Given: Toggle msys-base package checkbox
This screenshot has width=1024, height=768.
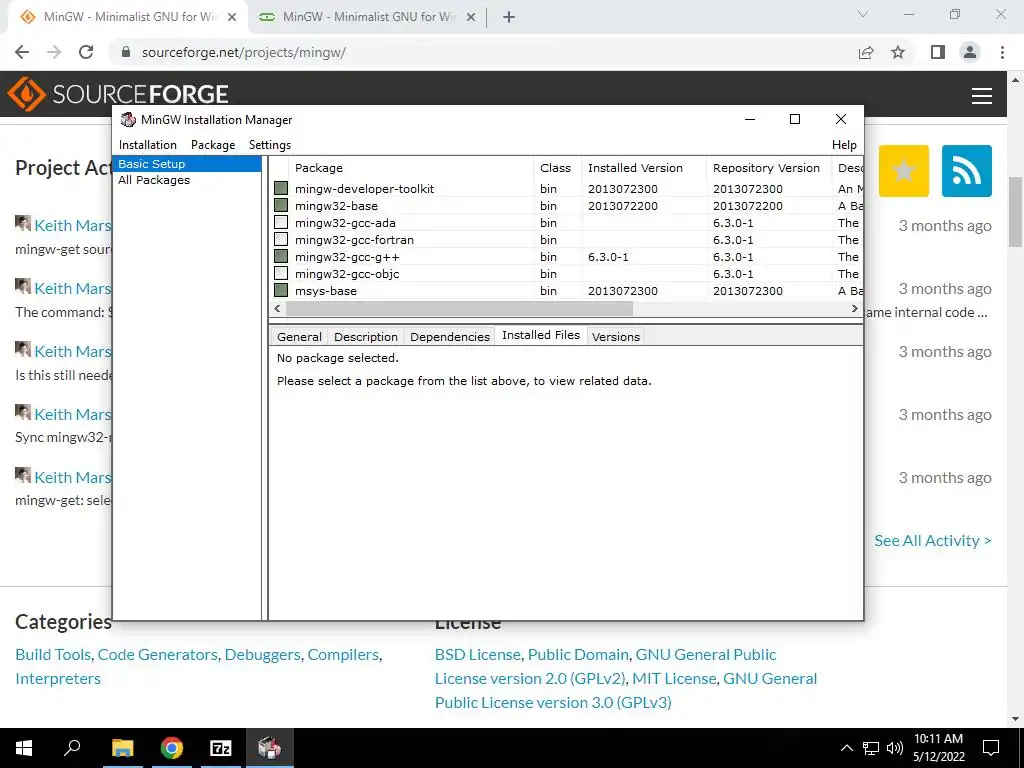Looking at the screenshot, I should (x=281, y=290).
